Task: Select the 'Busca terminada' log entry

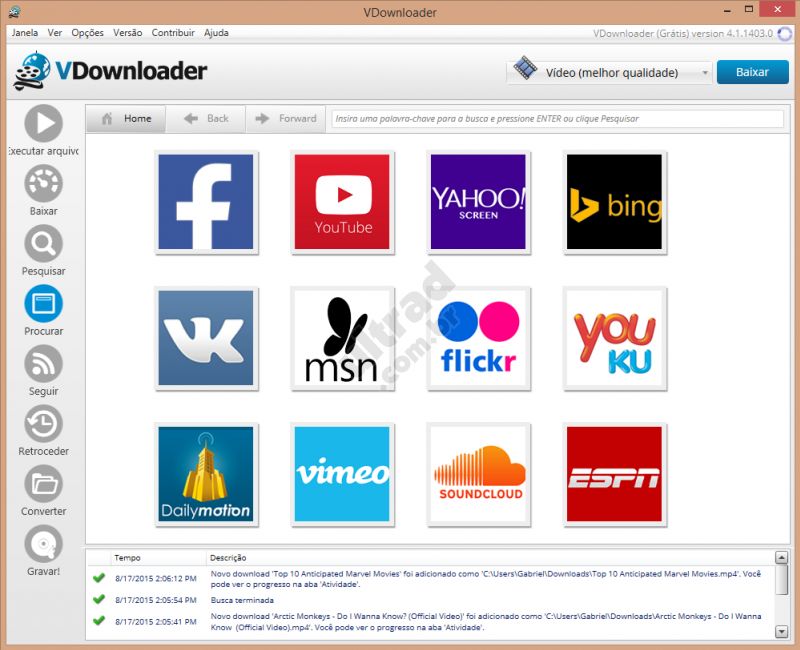Action: pyautogui.click(x=242, y=601)
